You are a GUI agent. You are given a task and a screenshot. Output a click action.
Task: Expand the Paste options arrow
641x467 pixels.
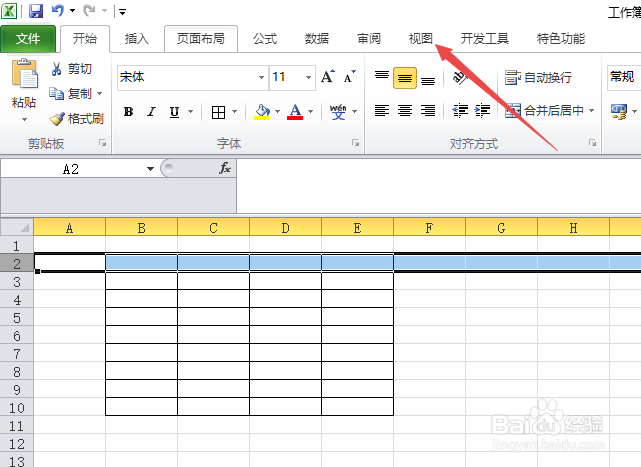24,119
